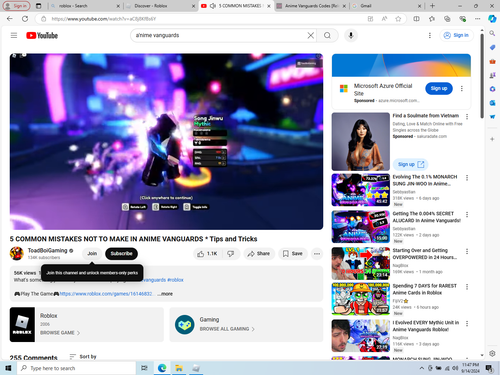This screenshot has height=375, width=500.
Task: Open the ToadBoiGaming channel avatar
Action: pos(16,253)
